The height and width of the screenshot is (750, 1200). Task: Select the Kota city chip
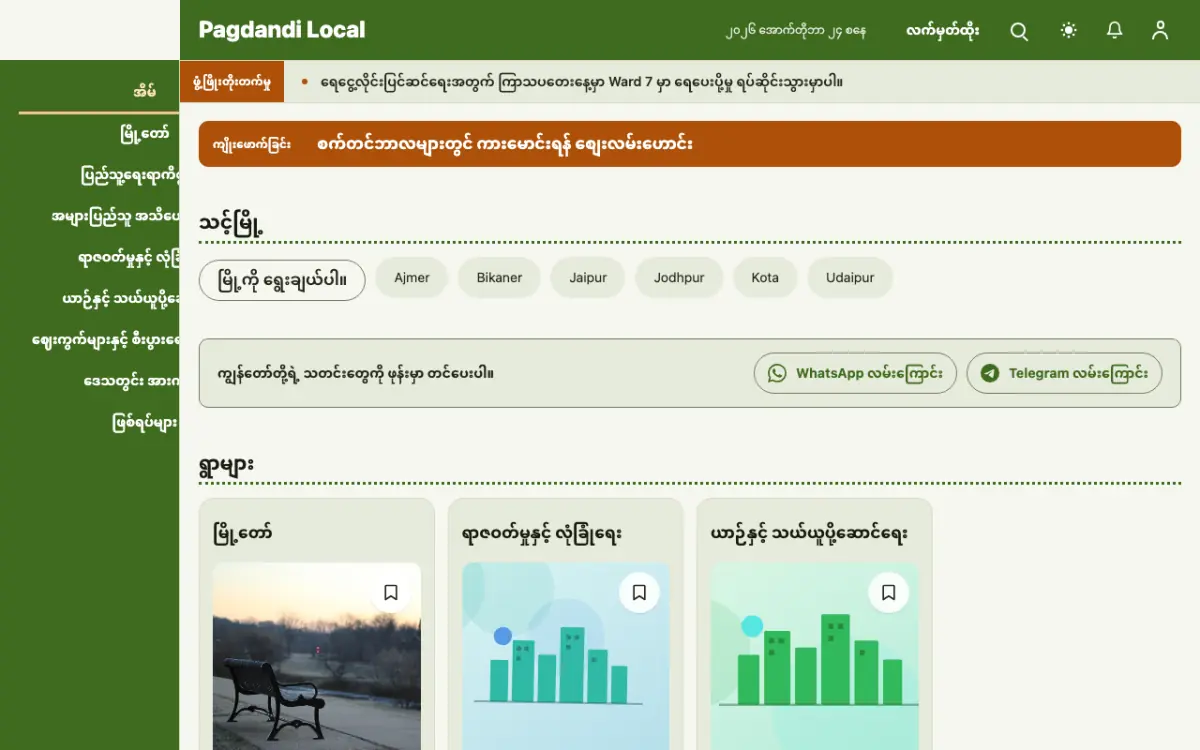tap(765, 278)
